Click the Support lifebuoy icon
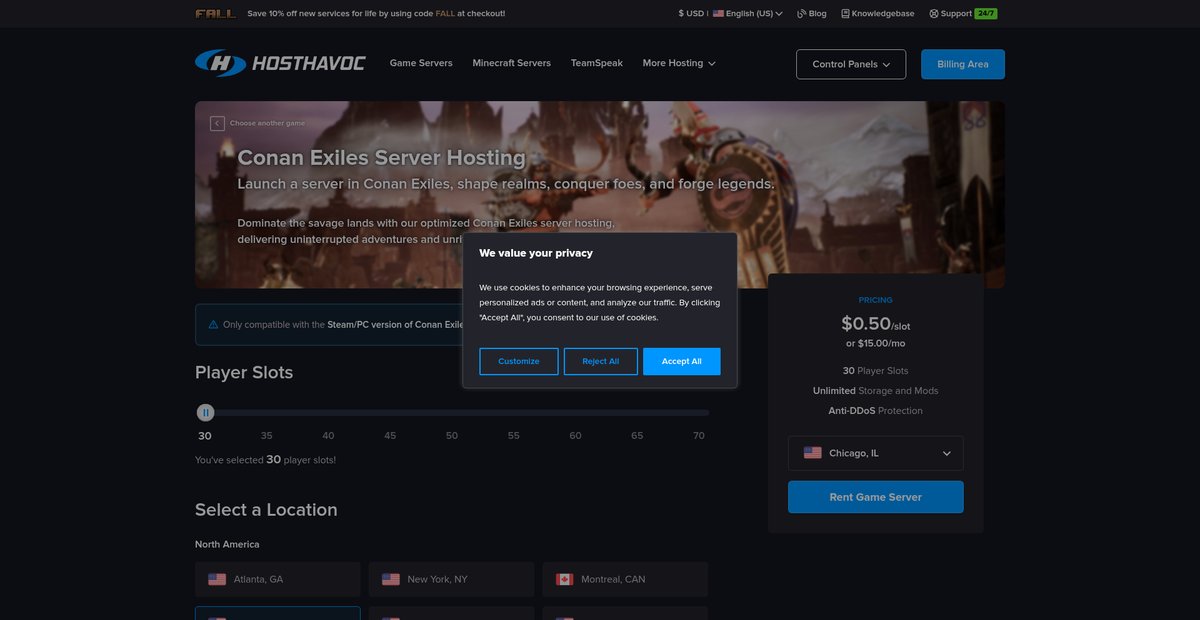1200x620 pixels. click(934, 14)
